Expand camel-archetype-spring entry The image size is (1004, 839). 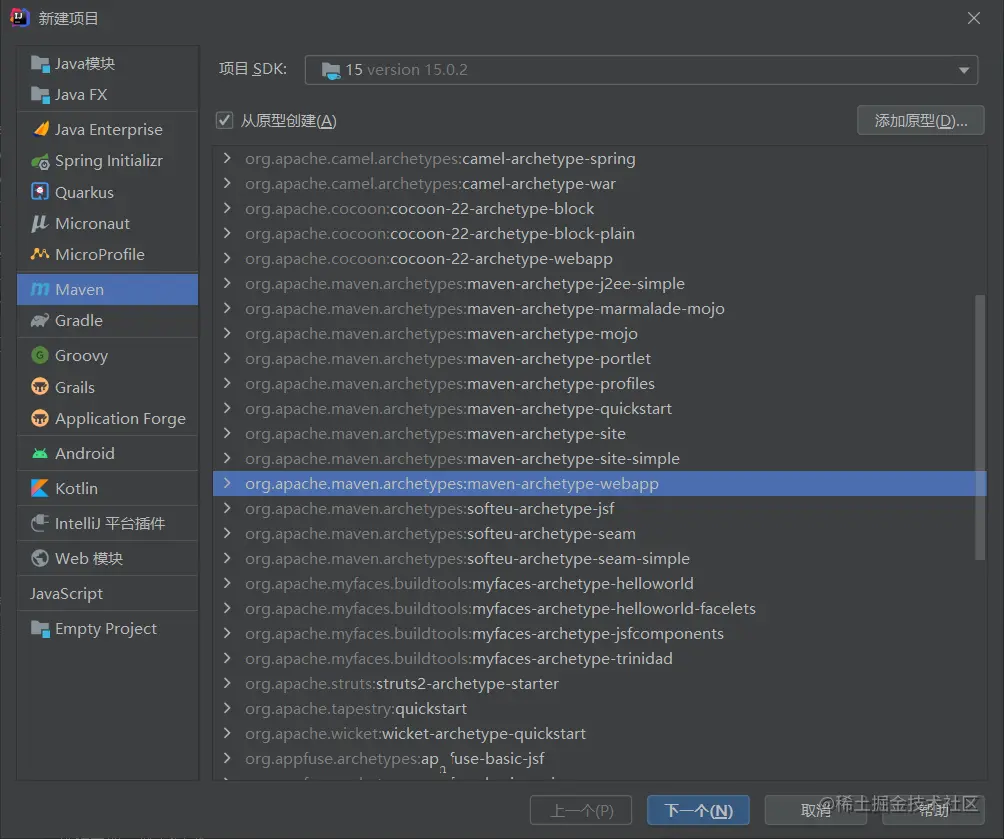pyautogui.click(x=227, y=158)
